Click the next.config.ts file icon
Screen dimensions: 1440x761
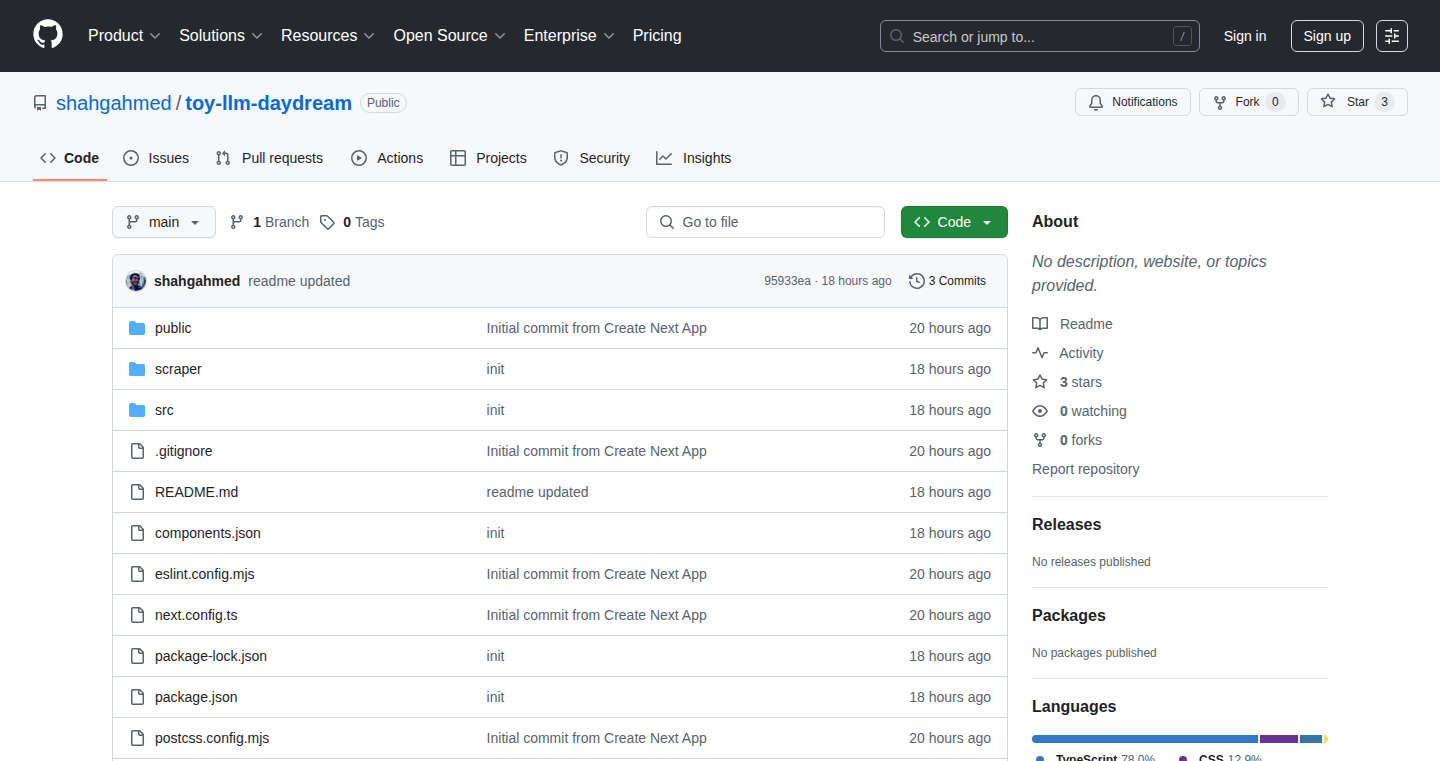137,615
